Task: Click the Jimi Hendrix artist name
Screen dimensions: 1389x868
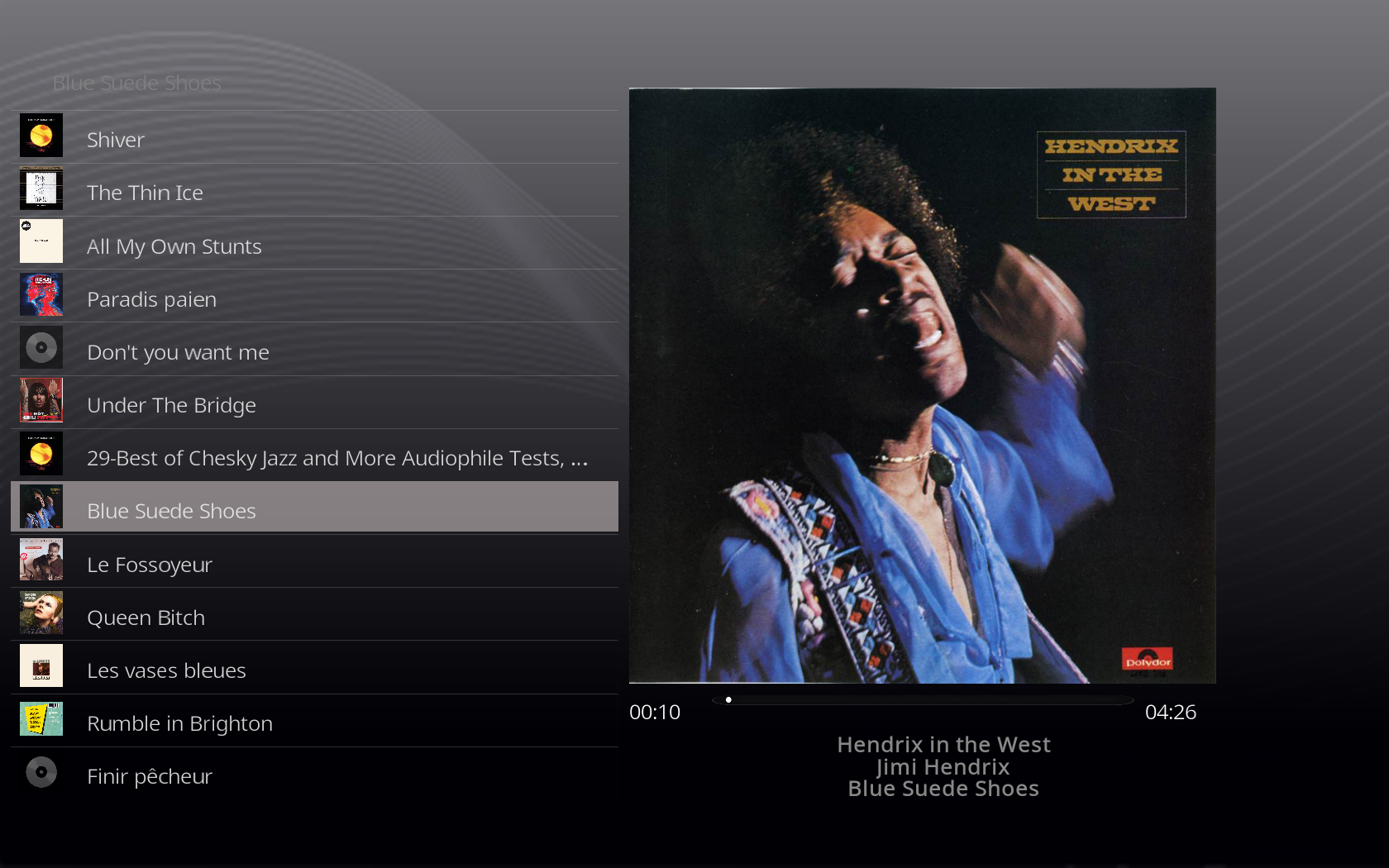Action: (943, 767)
